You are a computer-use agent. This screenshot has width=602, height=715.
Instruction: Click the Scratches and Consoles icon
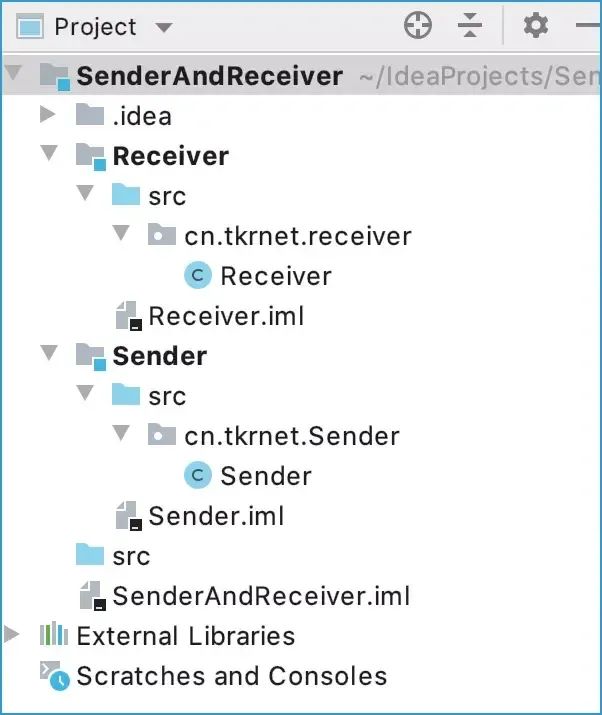tap(55, 675)
